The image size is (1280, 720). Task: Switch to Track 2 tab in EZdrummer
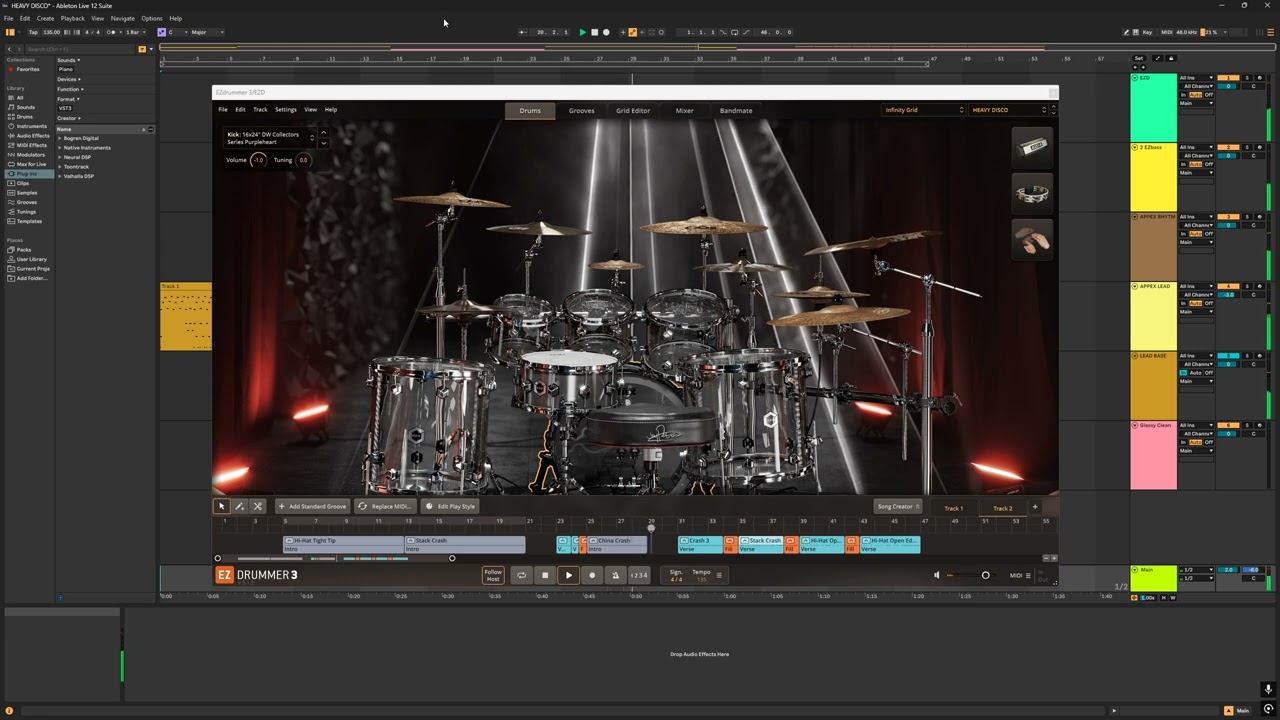(x=1002, y=508)
